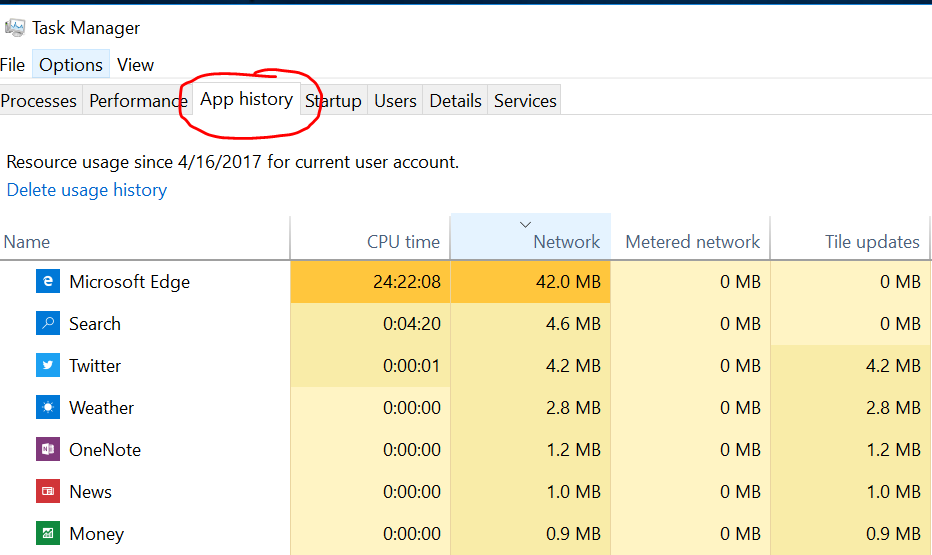Click Microsoft Edge metered network 0 MB
Screen dimensions: 932x555
pos(740,281)
